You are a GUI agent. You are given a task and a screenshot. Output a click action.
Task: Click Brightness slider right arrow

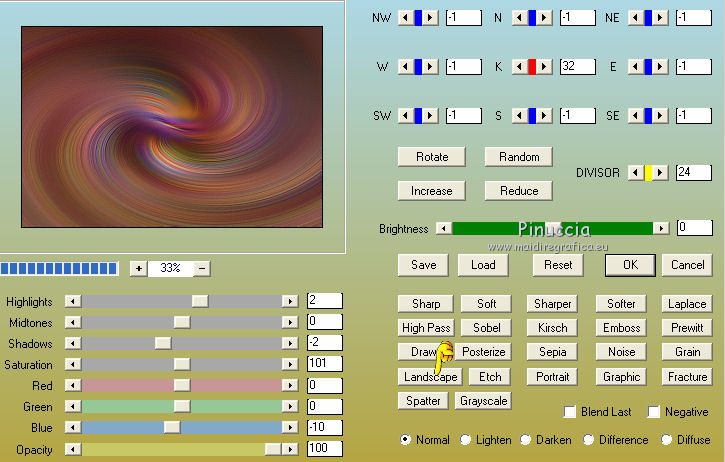coord(661,228)
